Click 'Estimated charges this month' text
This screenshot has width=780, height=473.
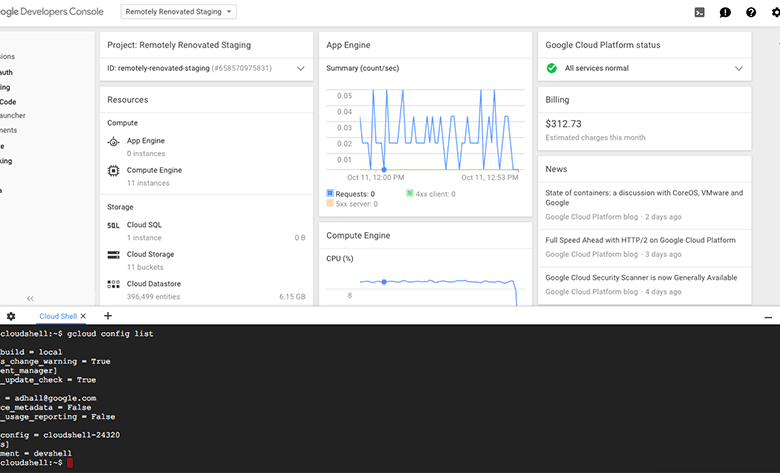click(x=595, y=138)
